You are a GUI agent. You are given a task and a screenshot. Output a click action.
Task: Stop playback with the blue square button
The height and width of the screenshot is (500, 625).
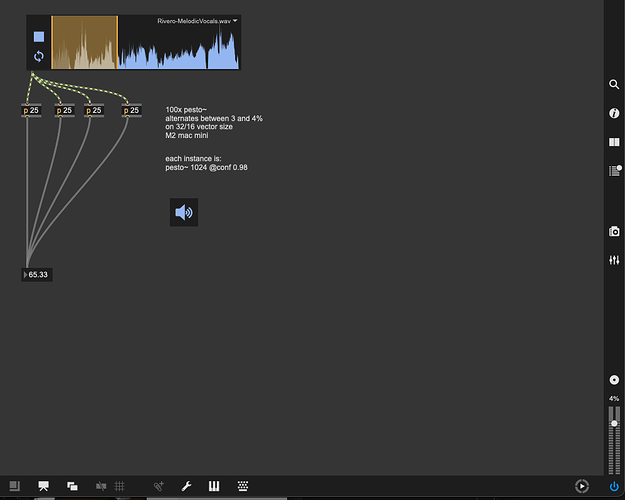click(39, 37)
